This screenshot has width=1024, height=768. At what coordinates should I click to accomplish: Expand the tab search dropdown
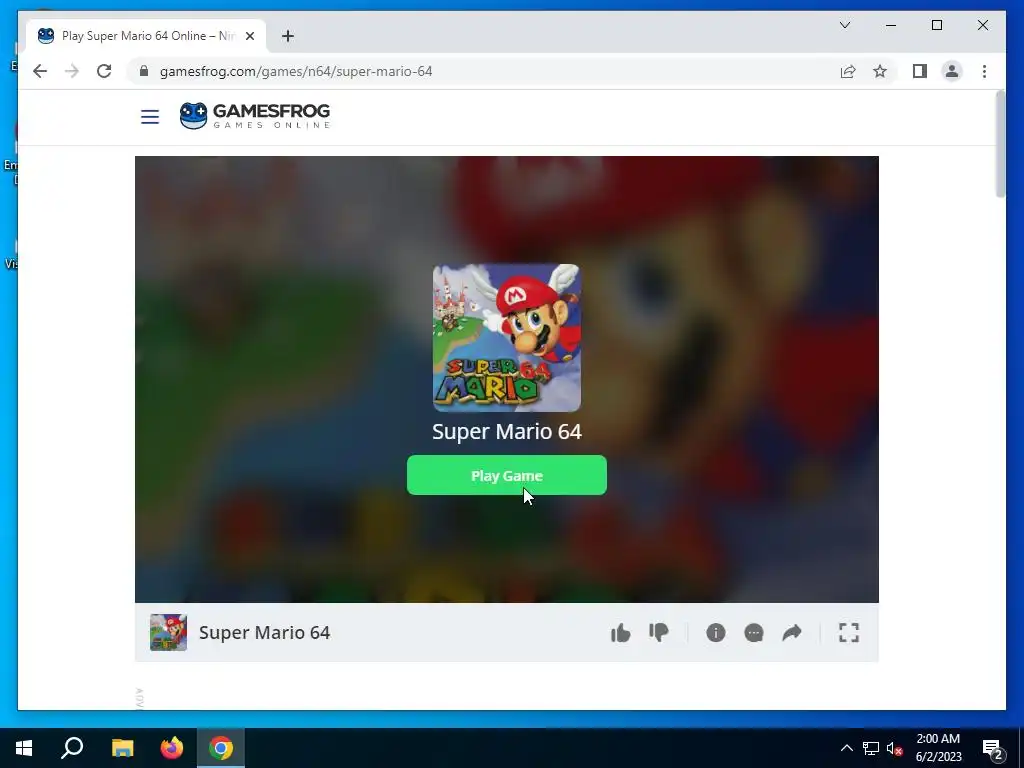click(x=845, y=25)
